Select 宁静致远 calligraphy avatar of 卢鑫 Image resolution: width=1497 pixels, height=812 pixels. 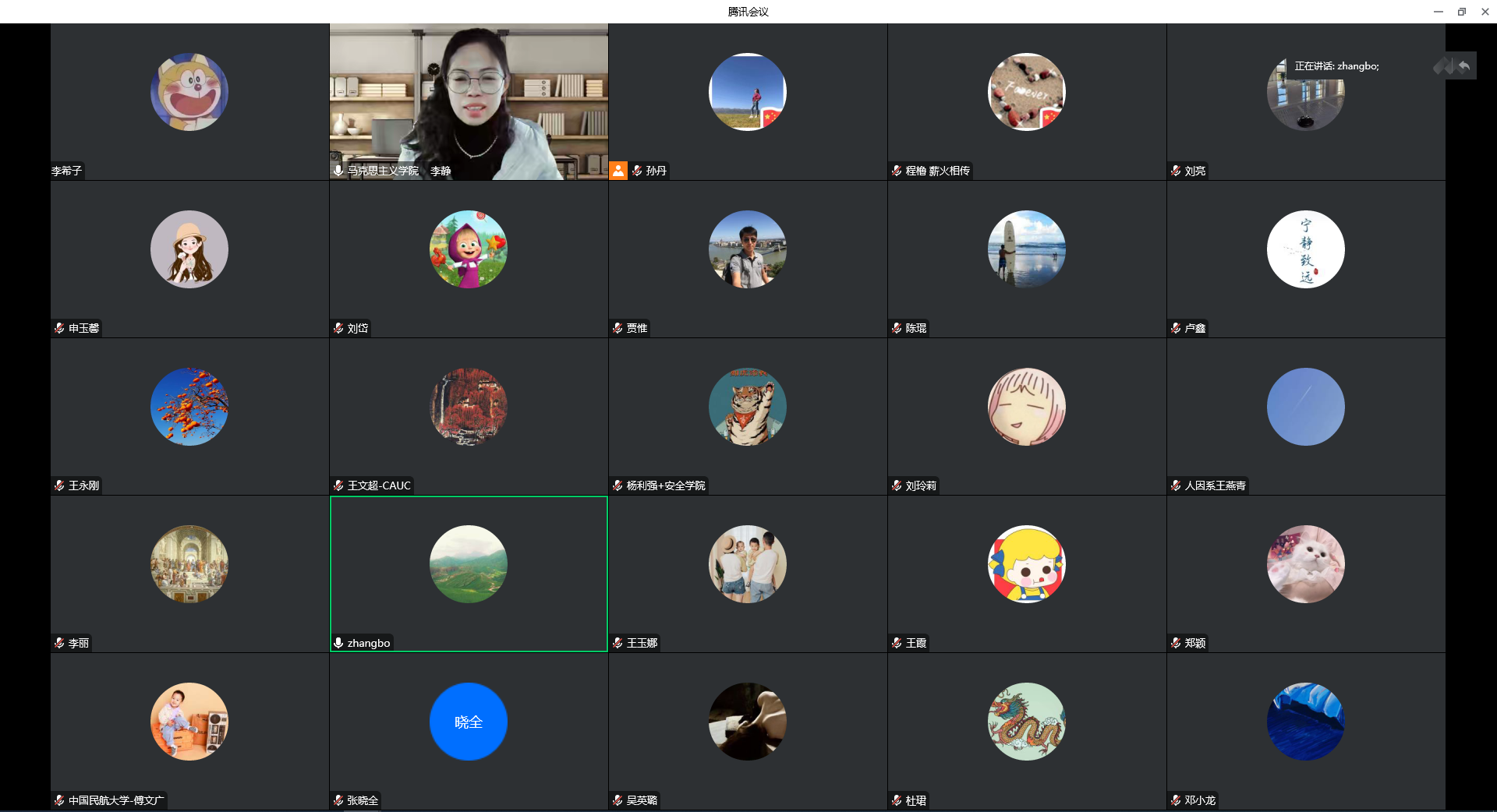coord(1306,249)
